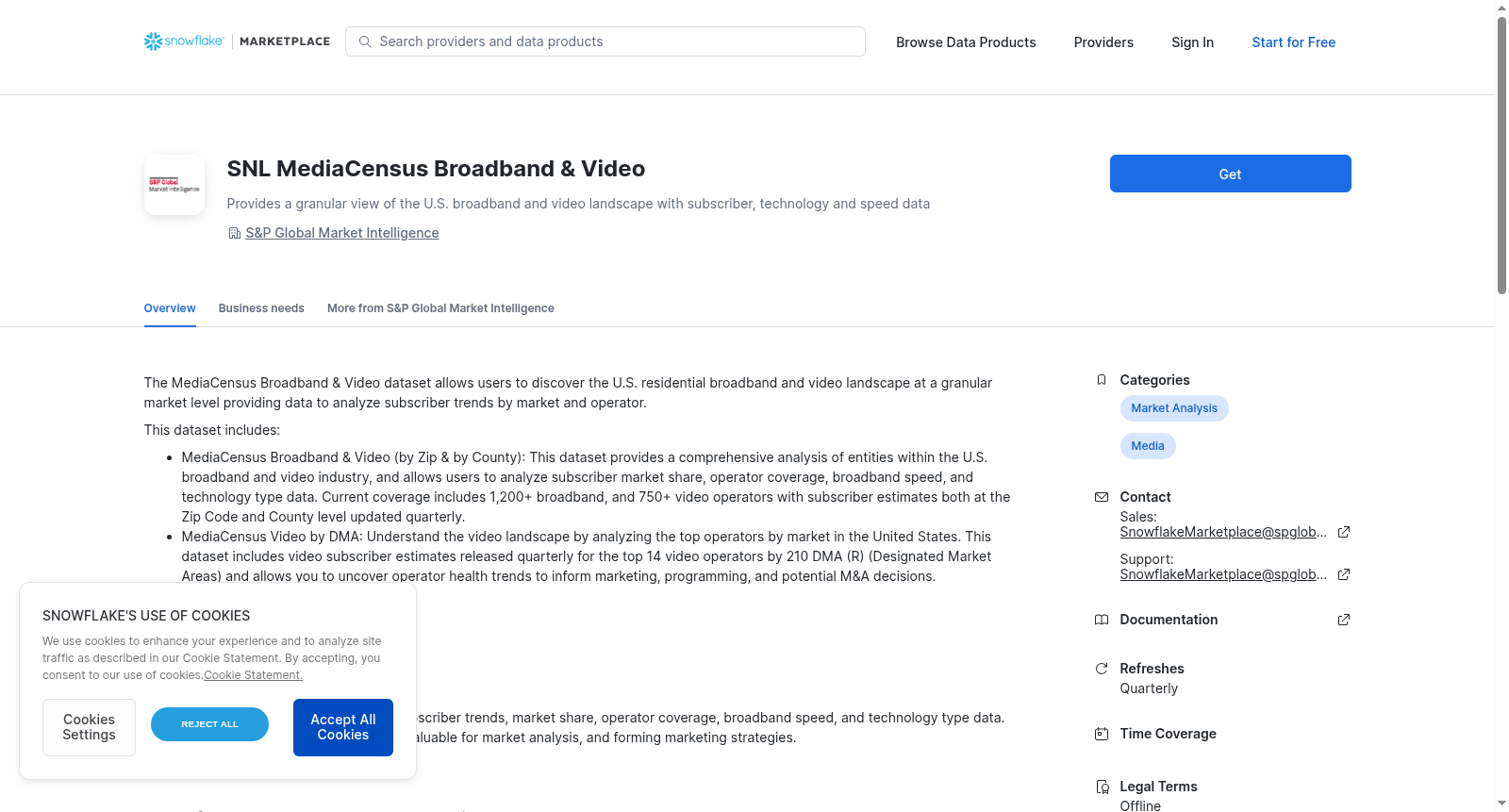Click the Legal Terms heading text

pyautogui.click(x=1158, y=787)
